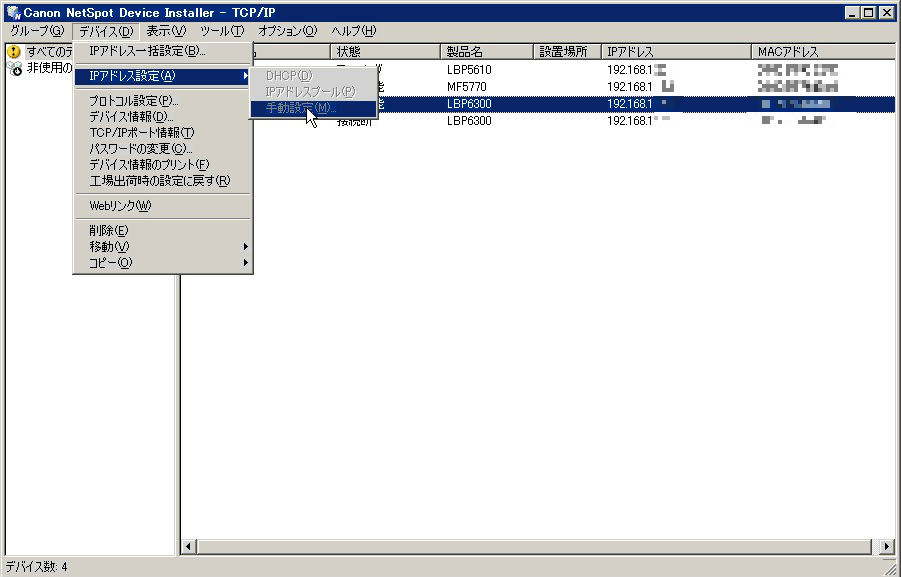901x577 pixels.
Task: Click the IP address of MF5770
Action: pyautogui.click(x=640, y=87)
